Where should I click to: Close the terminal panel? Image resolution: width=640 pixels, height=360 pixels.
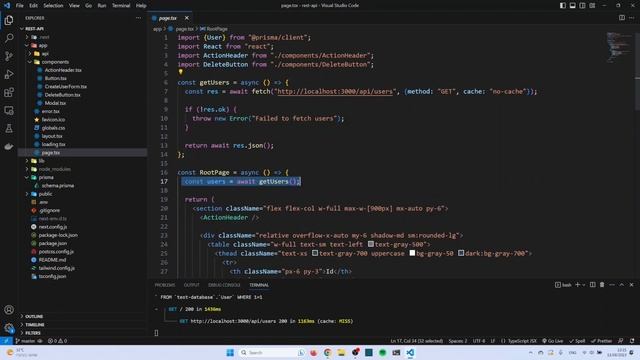pos(631,284)
